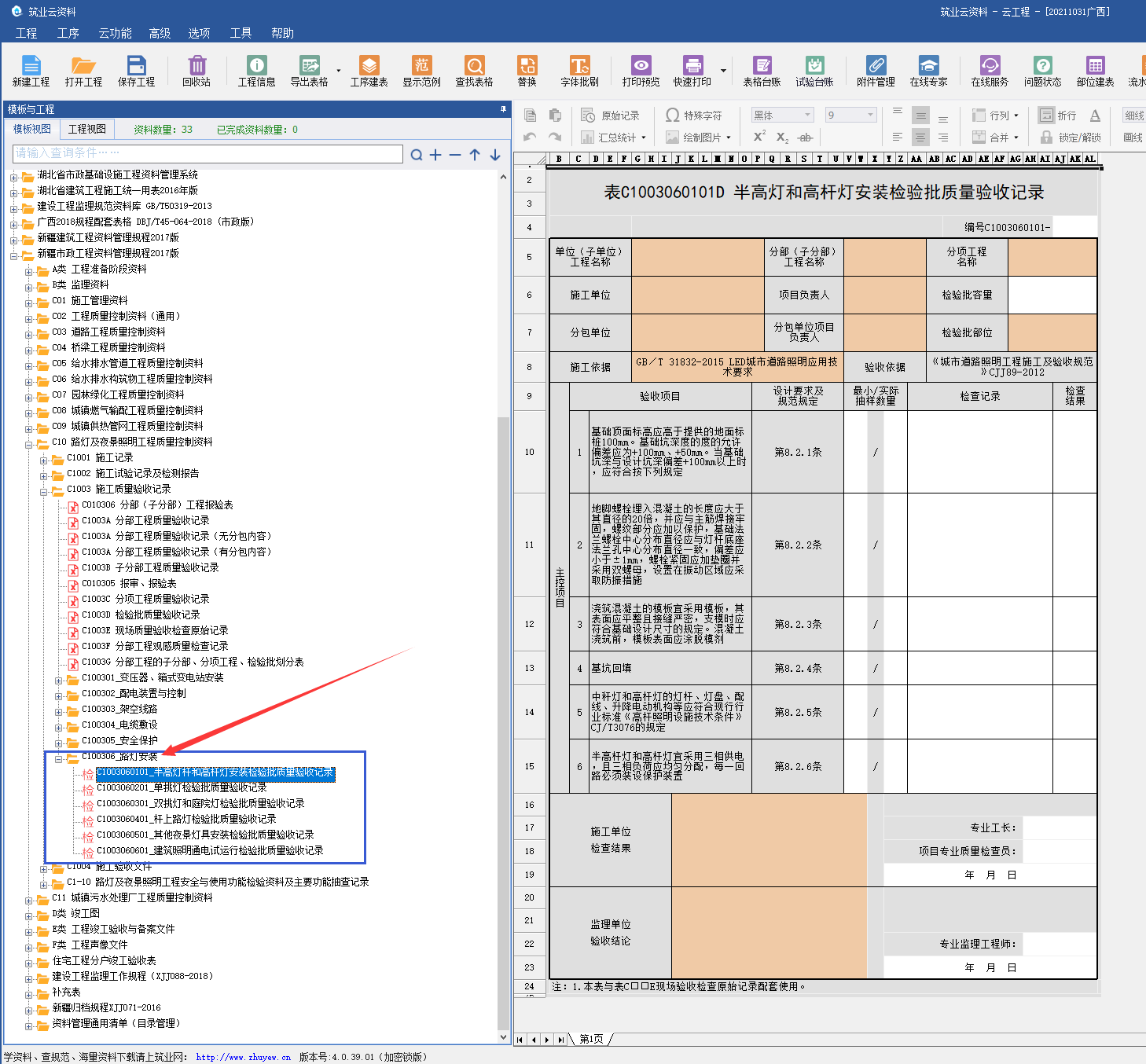
Task: Open the 工序 menu
Action: [68, 33]
